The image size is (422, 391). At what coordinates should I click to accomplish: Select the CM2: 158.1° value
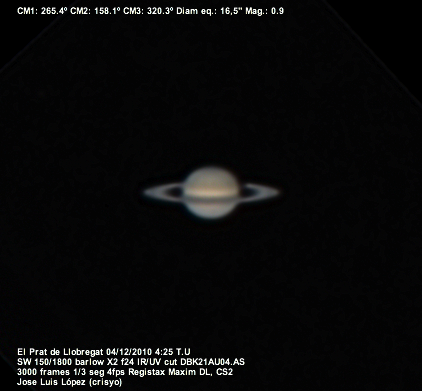[x=95, y=11]
